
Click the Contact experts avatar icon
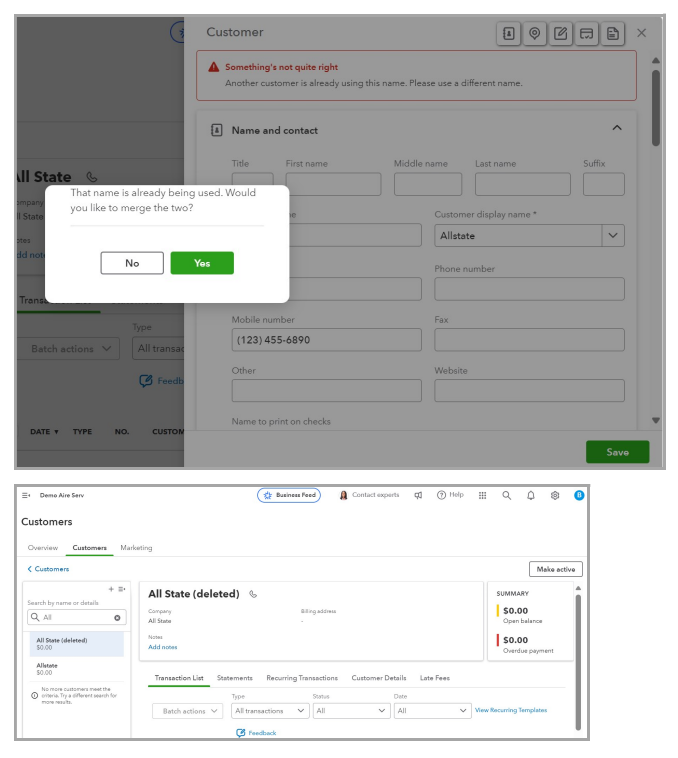point(344,495)
